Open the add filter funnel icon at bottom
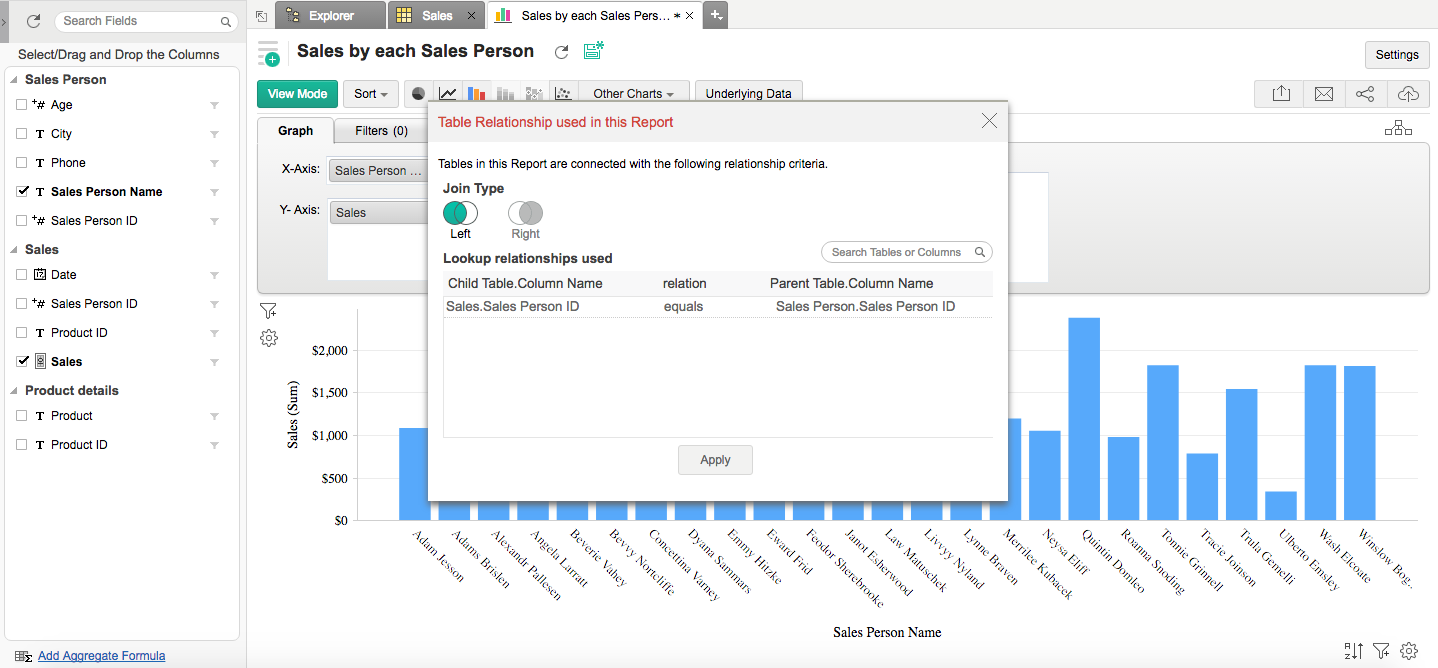The height and width of the screenshot is (668, 1438). pos(1381,650)
